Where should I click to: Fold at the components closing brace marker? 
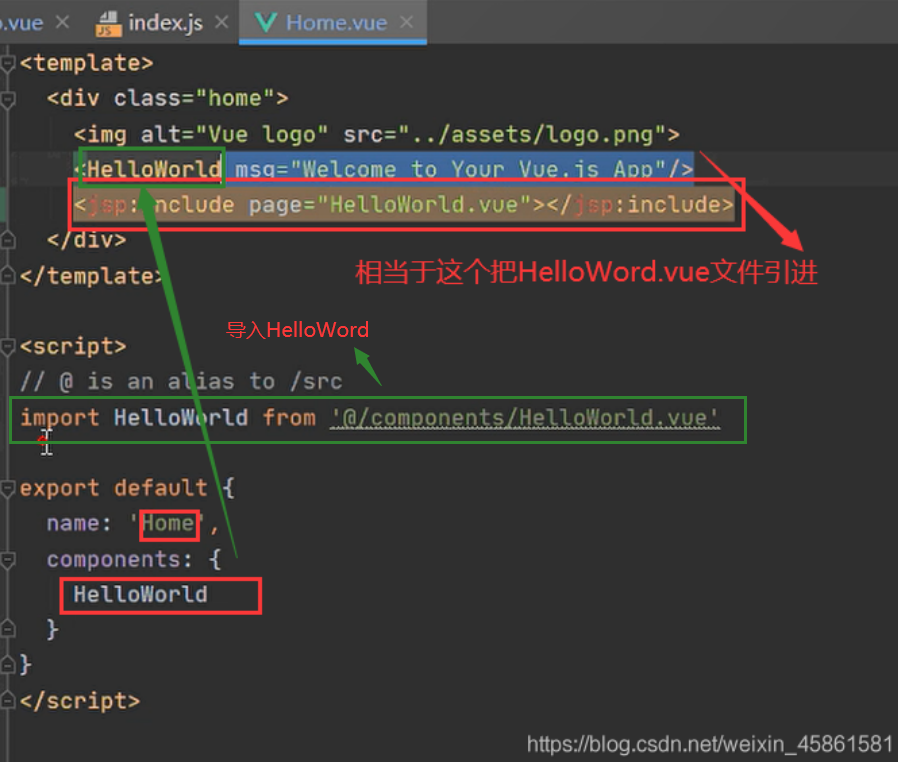coord(7,629)
